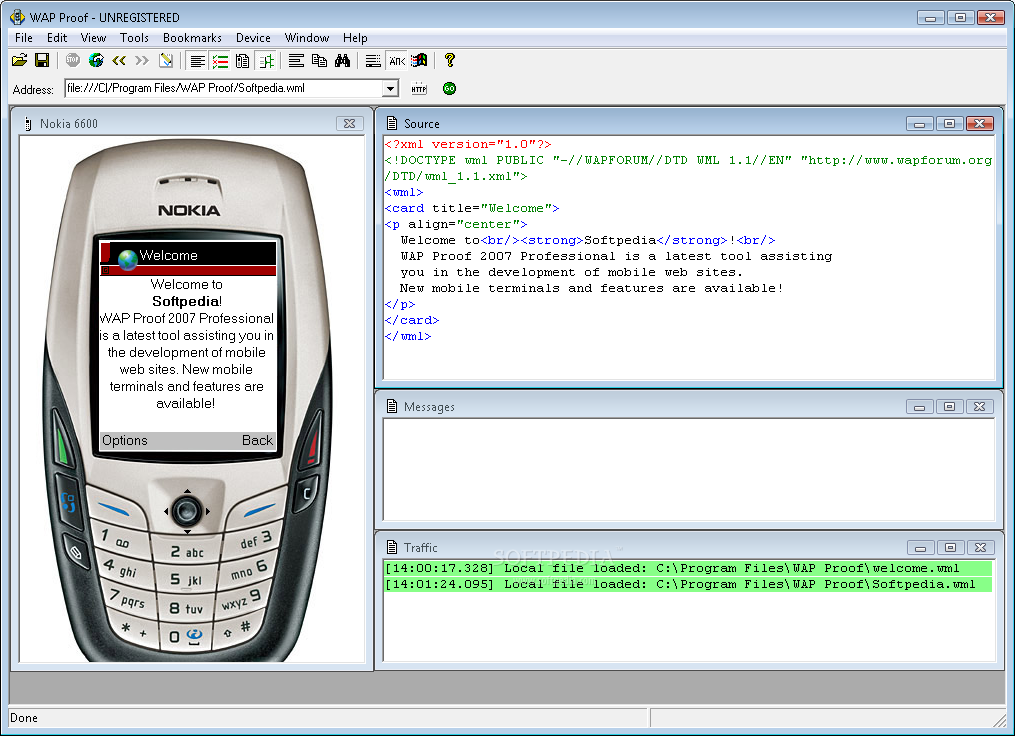Close the Source panel
Image resolution: width=1015 pixels, height=736 pixels.
point(979,124)
